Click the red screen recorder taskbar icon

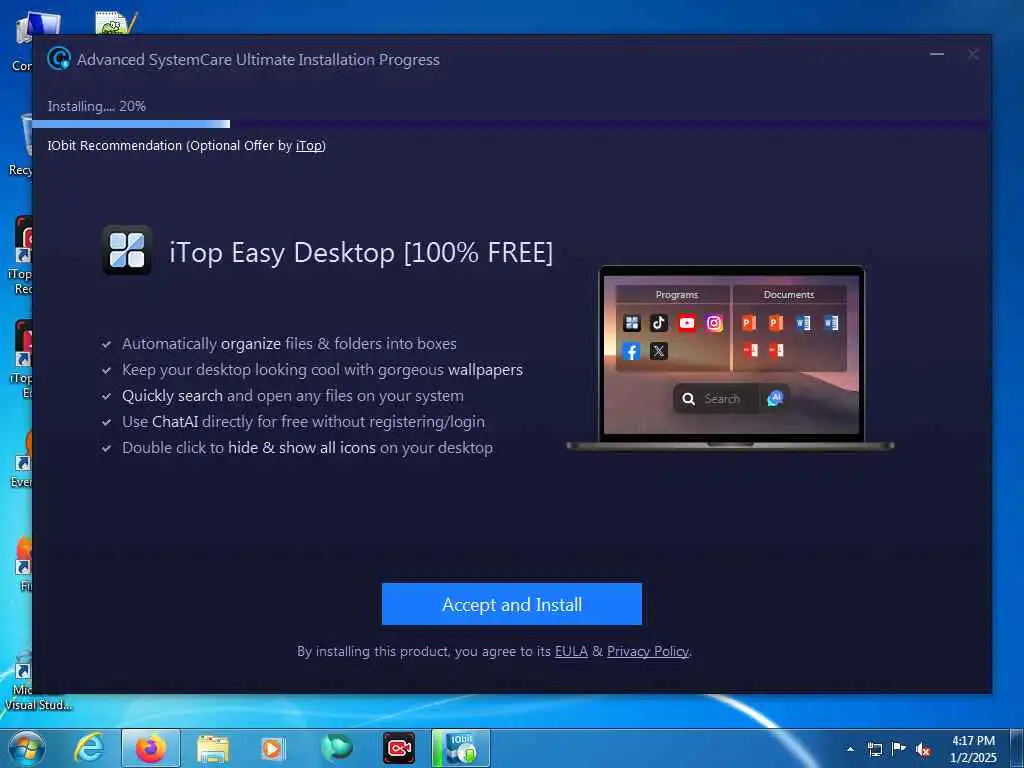pos(399,748)
